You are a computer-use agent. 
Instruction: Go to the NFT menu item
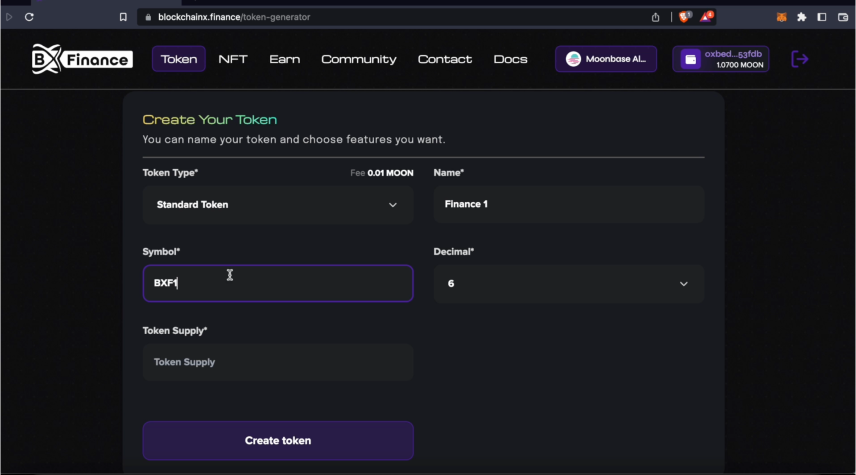click(233, 59)
